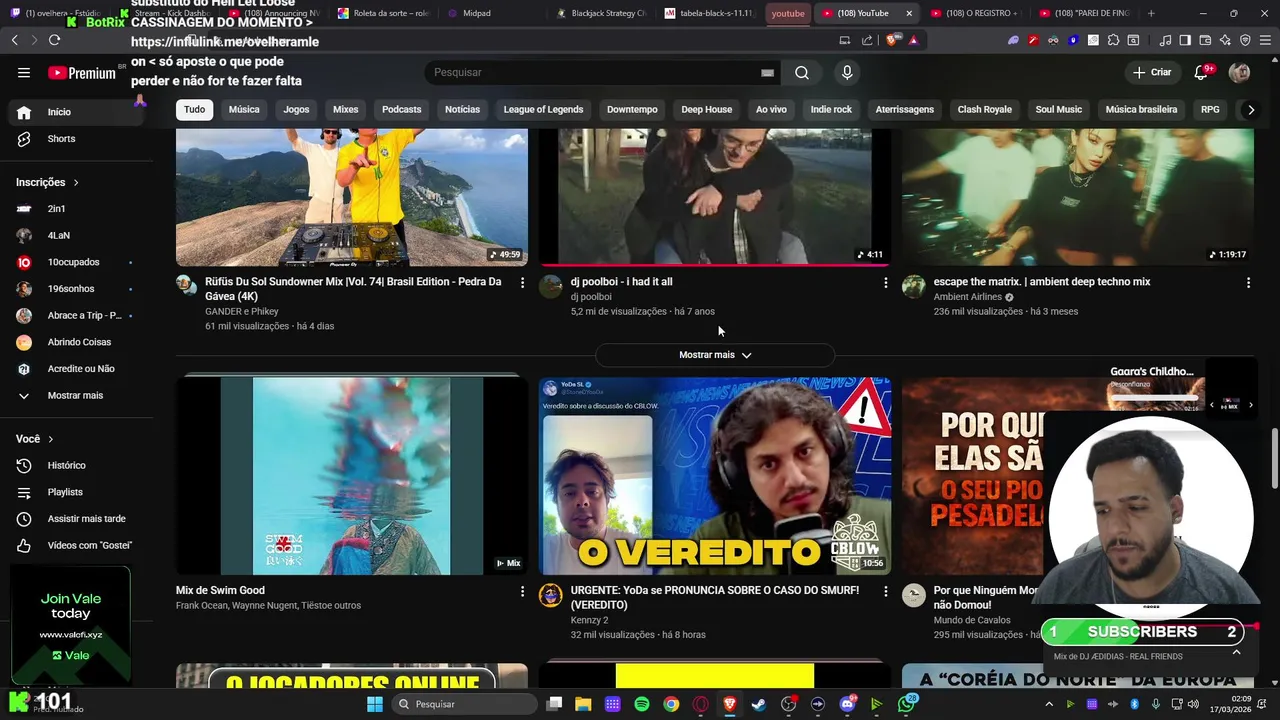Viewport: 1280px width, 720px height.
Task: Open the media control music-note icon
Action: pos(1165,40)
